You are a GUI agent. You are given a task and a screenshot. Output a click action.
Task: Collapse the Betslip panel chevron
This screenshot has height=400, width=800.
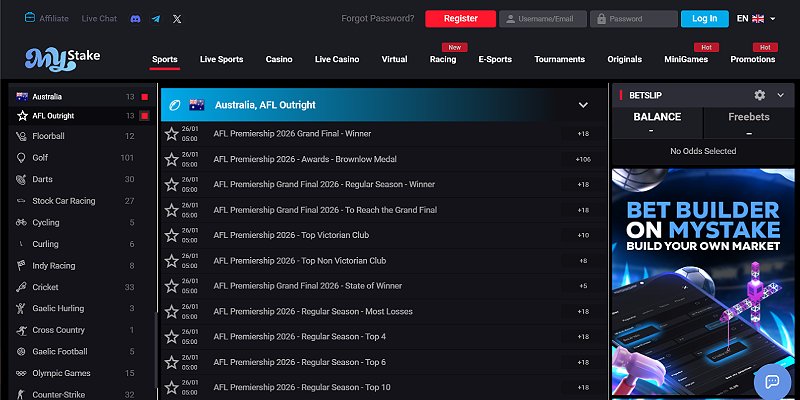[781, 95]
